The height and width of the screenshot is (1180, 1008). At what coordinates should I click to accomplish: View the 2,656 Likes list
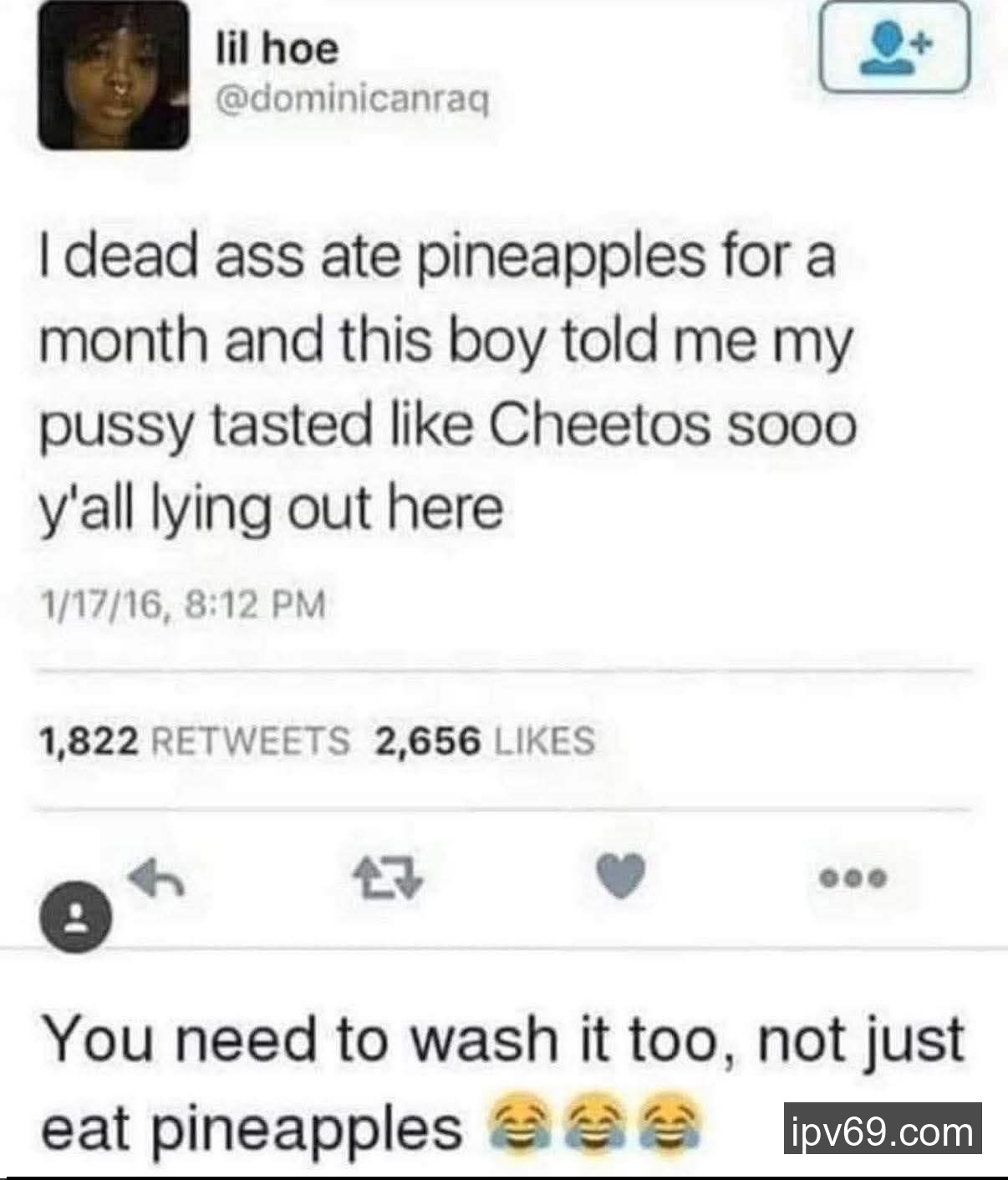click(485, 740)
